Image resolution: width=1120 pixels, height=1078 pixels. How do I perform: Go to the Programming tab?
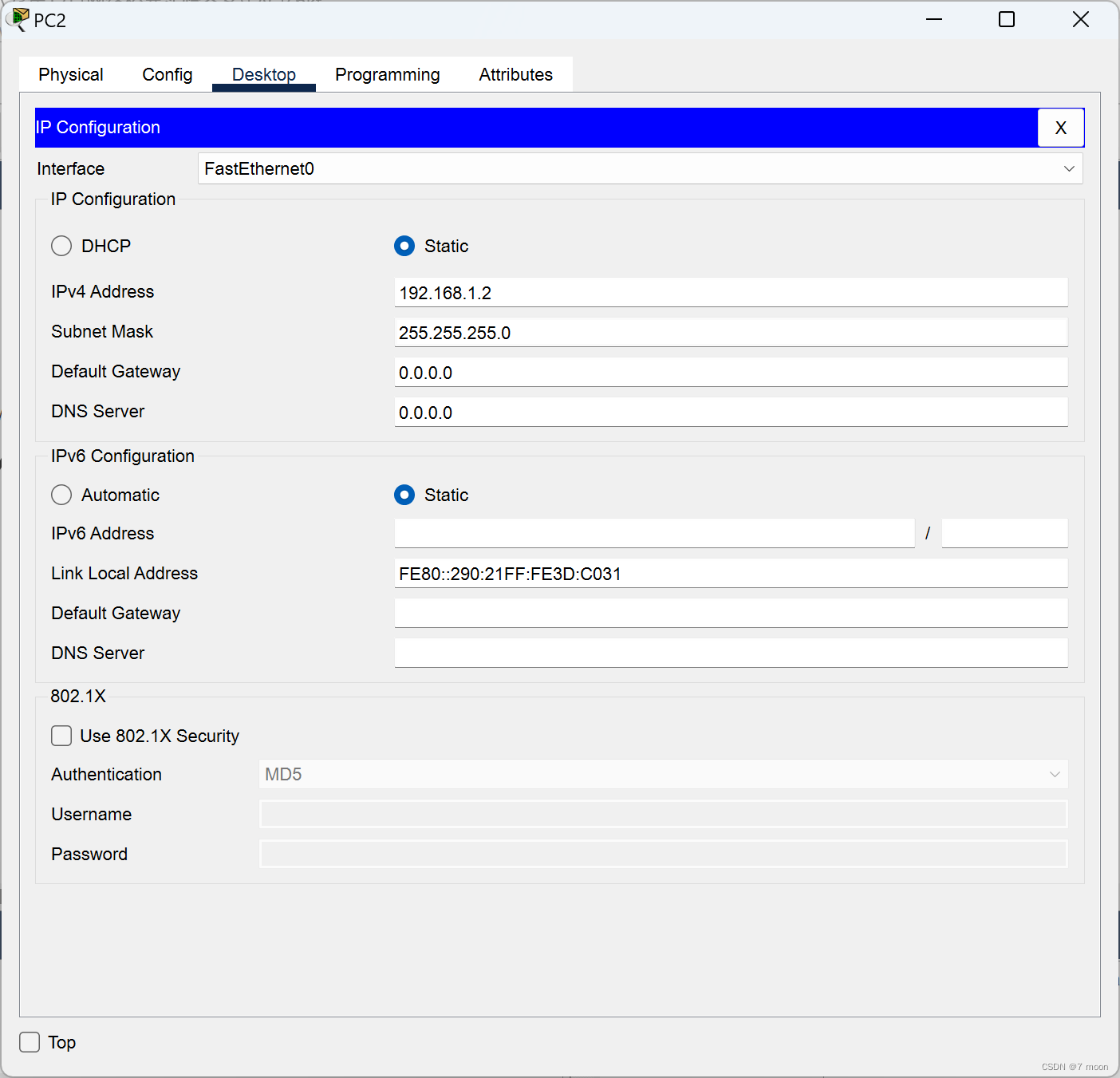click(x=388, y=74)
